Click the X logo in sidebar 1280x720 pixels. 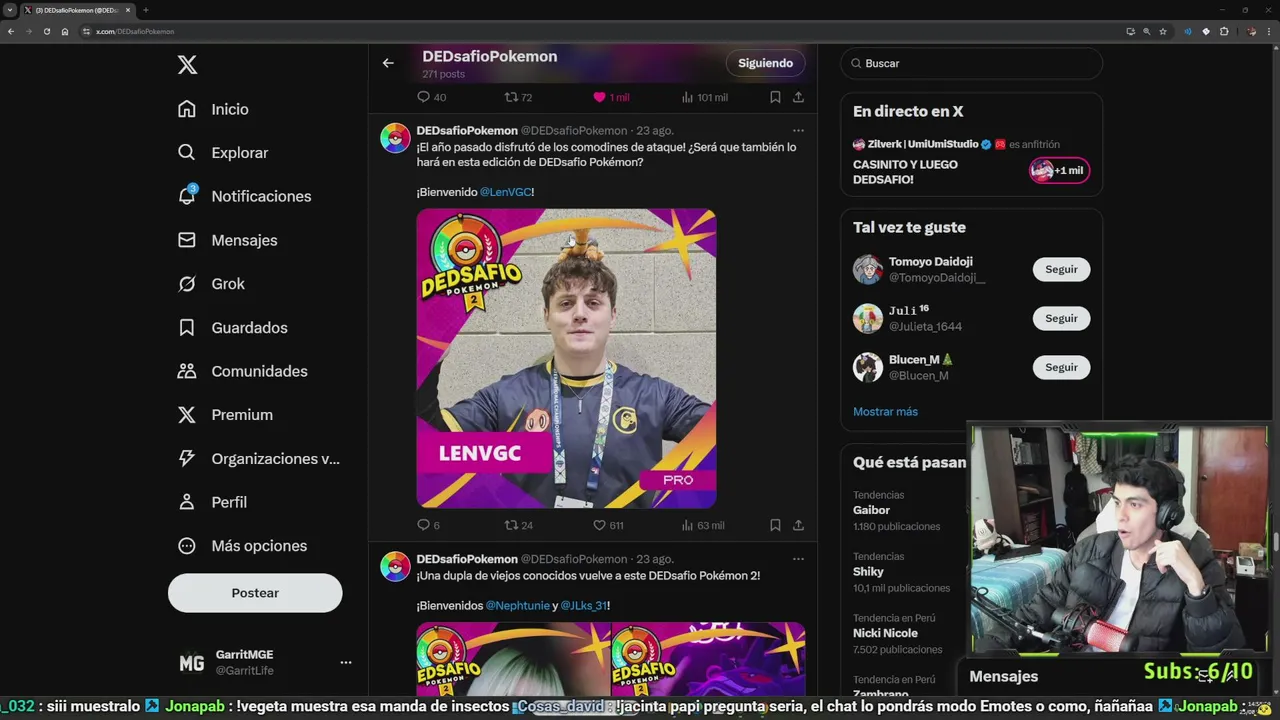pos(187,65)
